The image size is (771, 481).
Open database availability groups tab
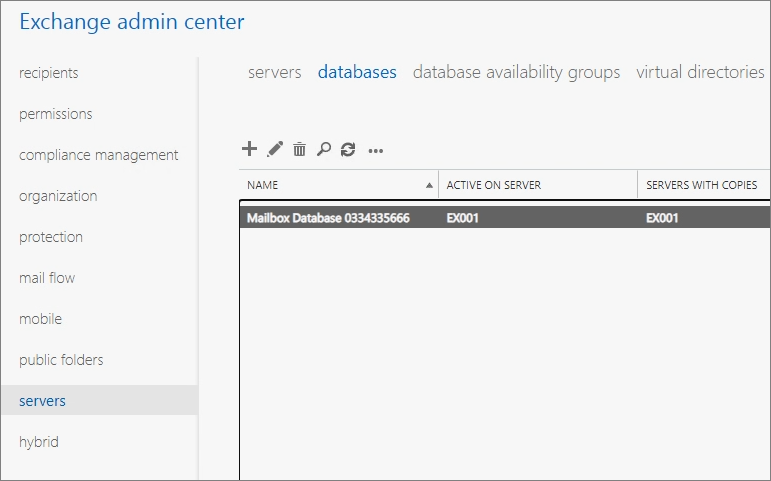point(516,73)
